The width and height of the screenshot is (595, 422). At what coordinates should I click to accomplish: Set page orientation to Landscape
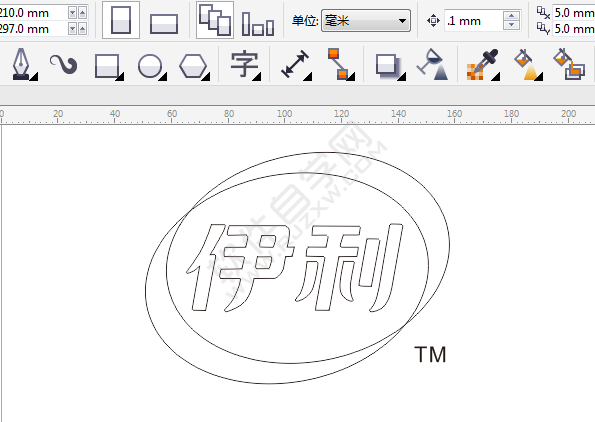pos(164,24)
